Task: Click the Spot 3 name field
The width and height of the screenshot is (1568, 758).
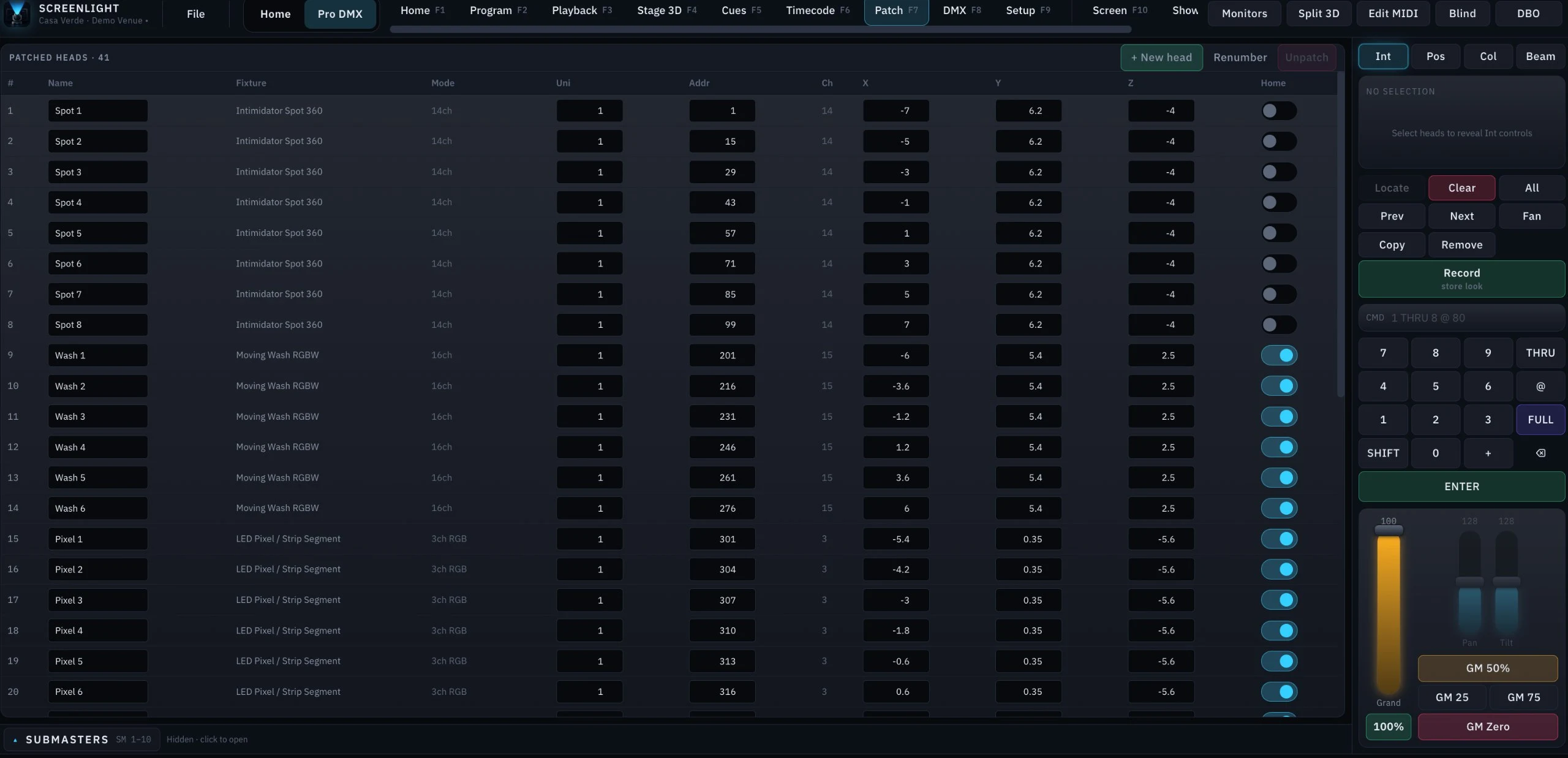Action: (x=98, y=172)
